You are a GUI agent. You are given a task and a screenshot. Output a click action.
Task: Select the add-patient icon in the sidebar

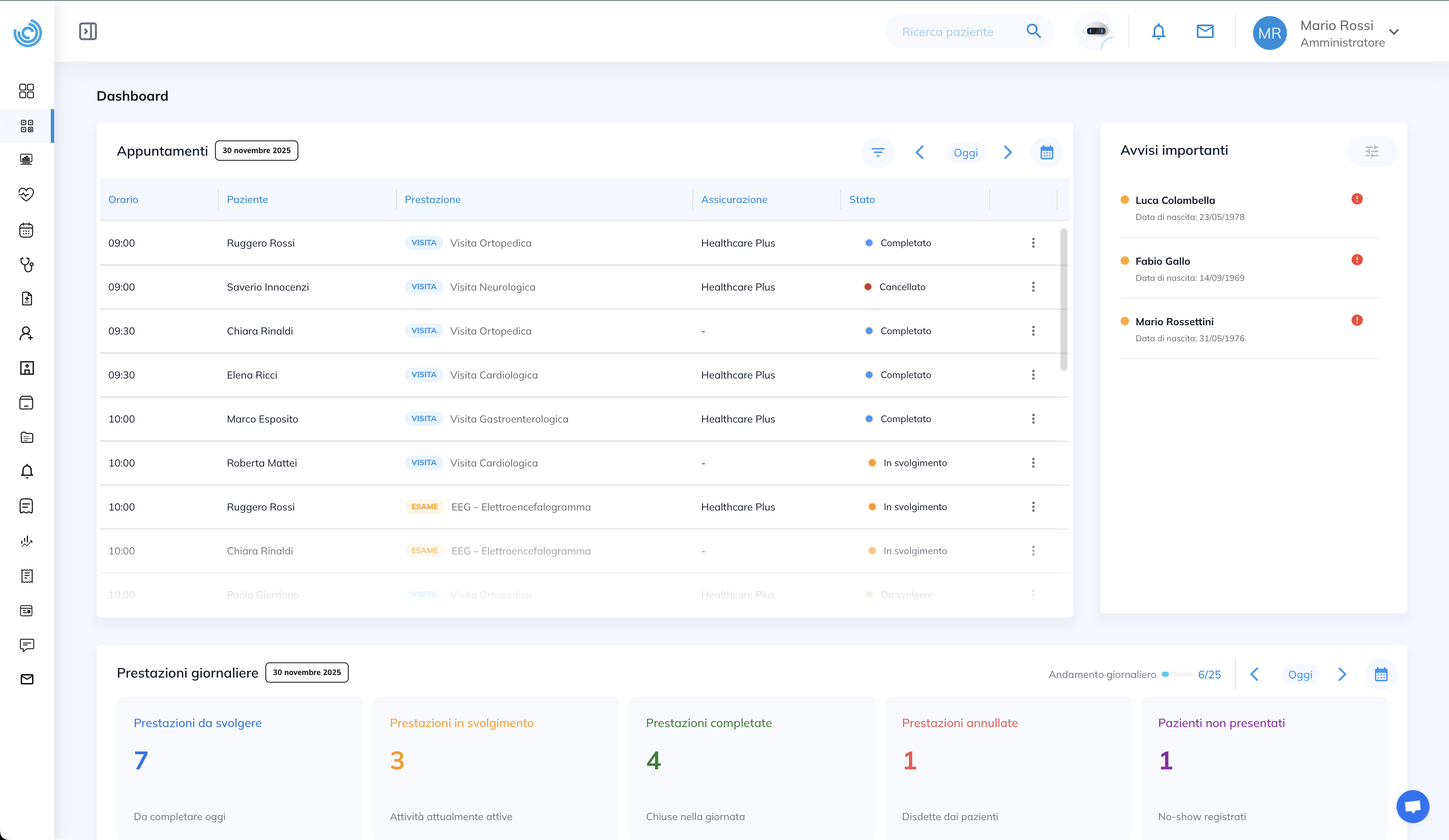coord(27,333)
